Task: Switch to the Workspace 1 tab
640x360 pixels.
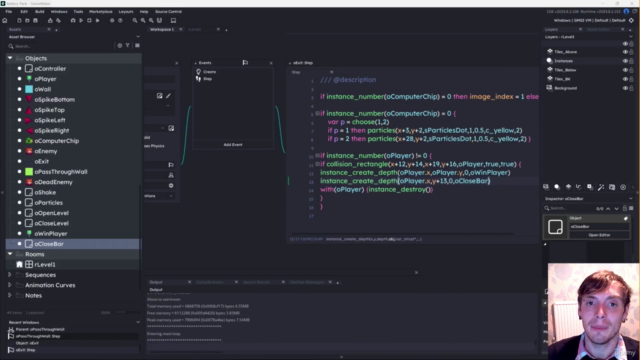Action: coord(162,29)
